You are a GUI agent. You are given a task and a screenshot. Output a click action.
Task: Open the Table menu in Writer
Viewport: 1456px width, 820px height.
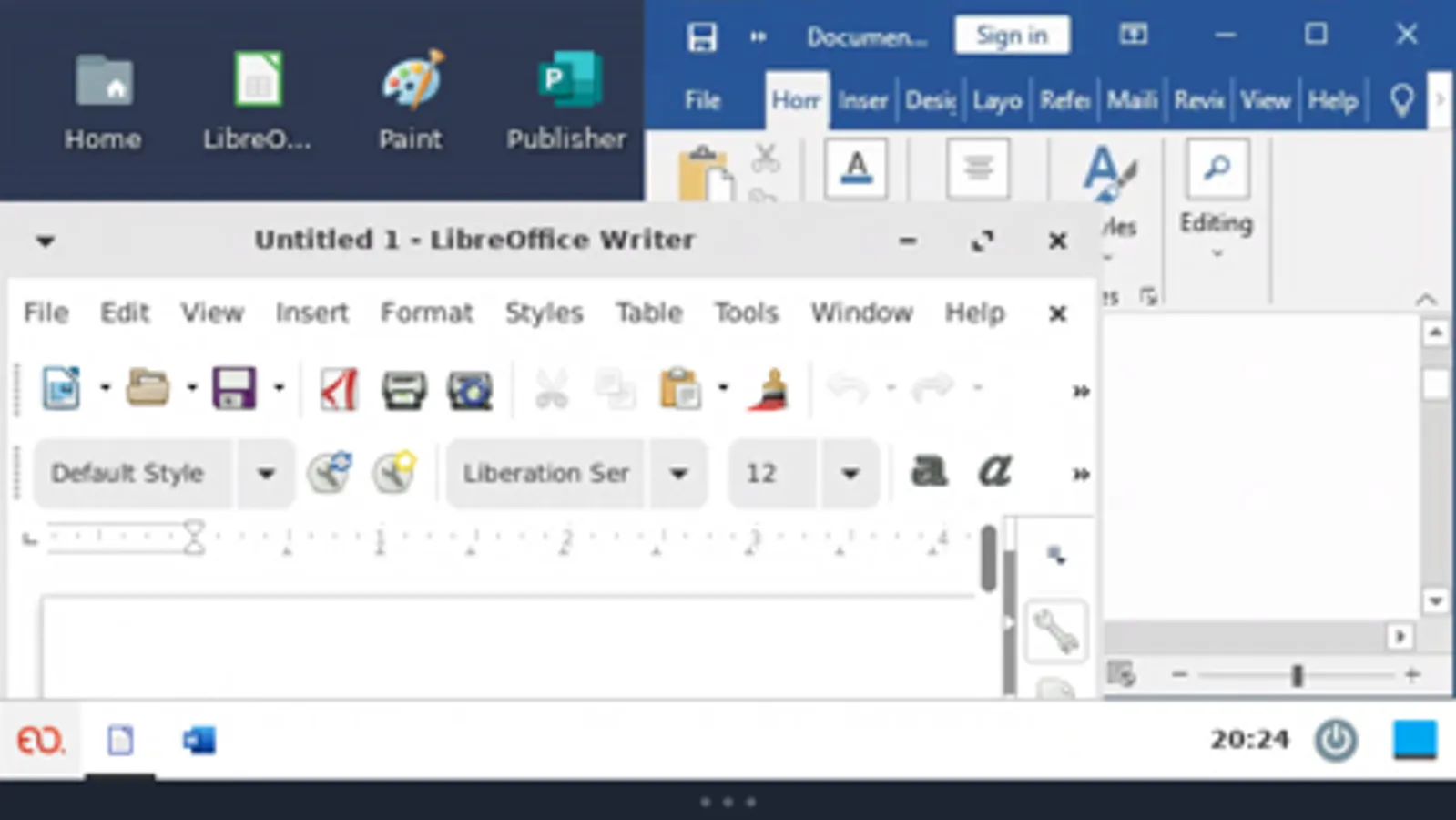648,313
